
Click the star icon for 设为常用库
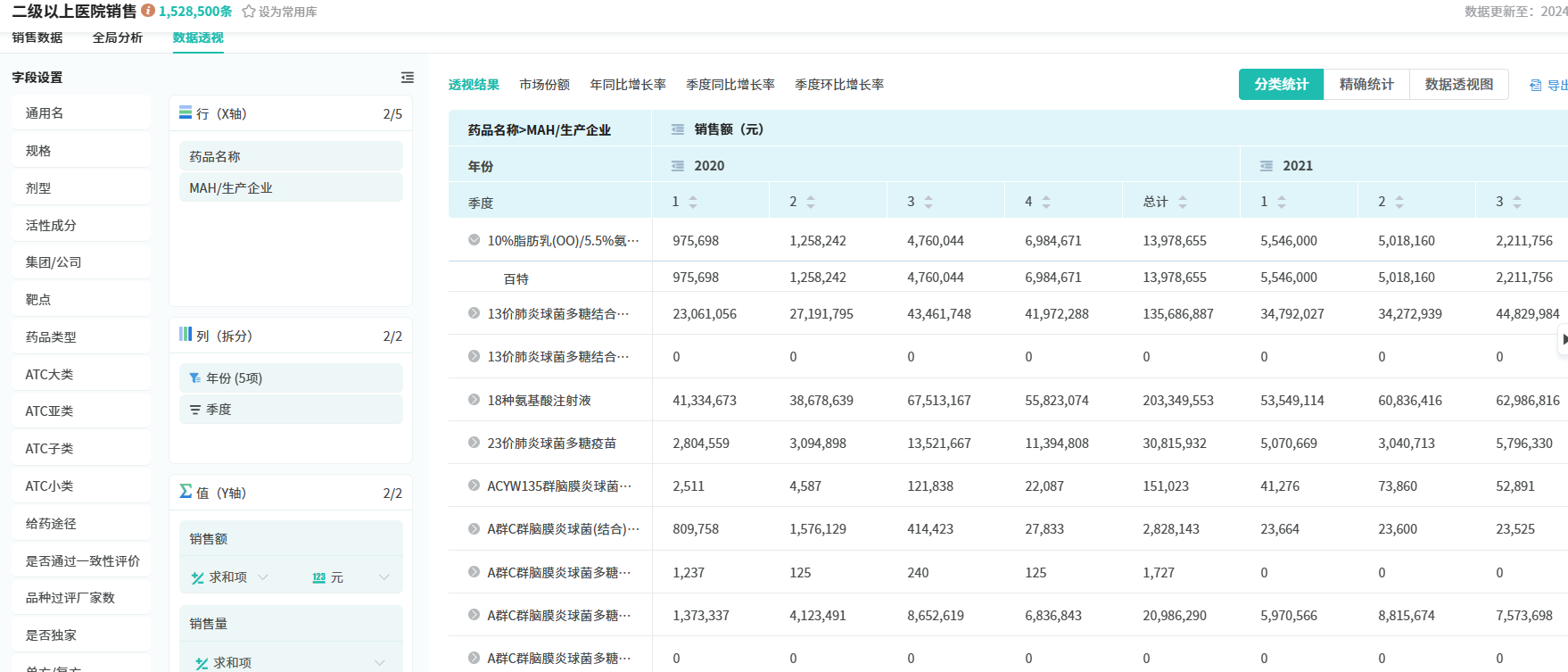(249, 12)
